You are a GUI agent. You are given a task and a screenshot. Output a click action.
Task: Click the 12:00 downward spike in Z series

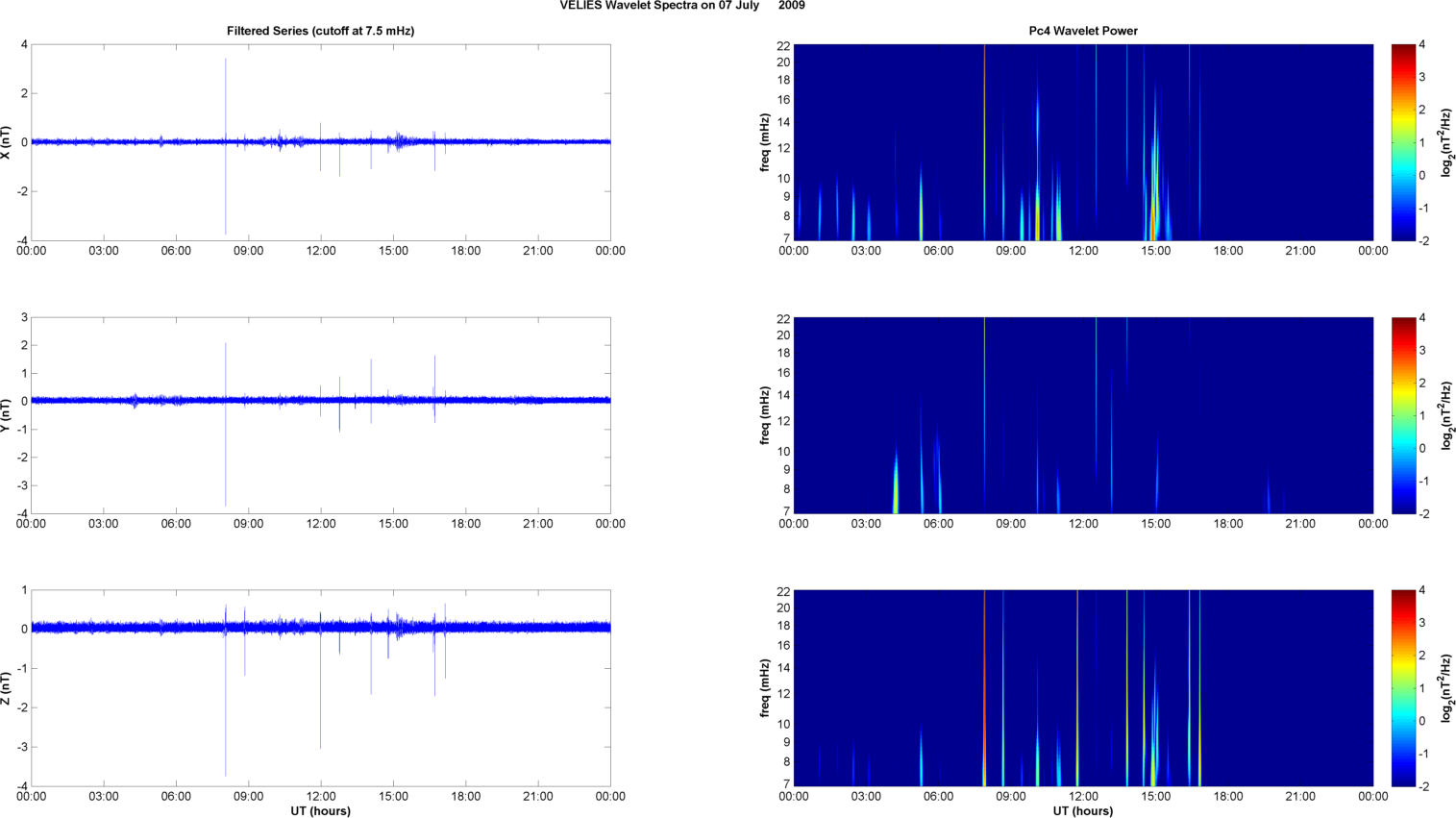[320, 711]
